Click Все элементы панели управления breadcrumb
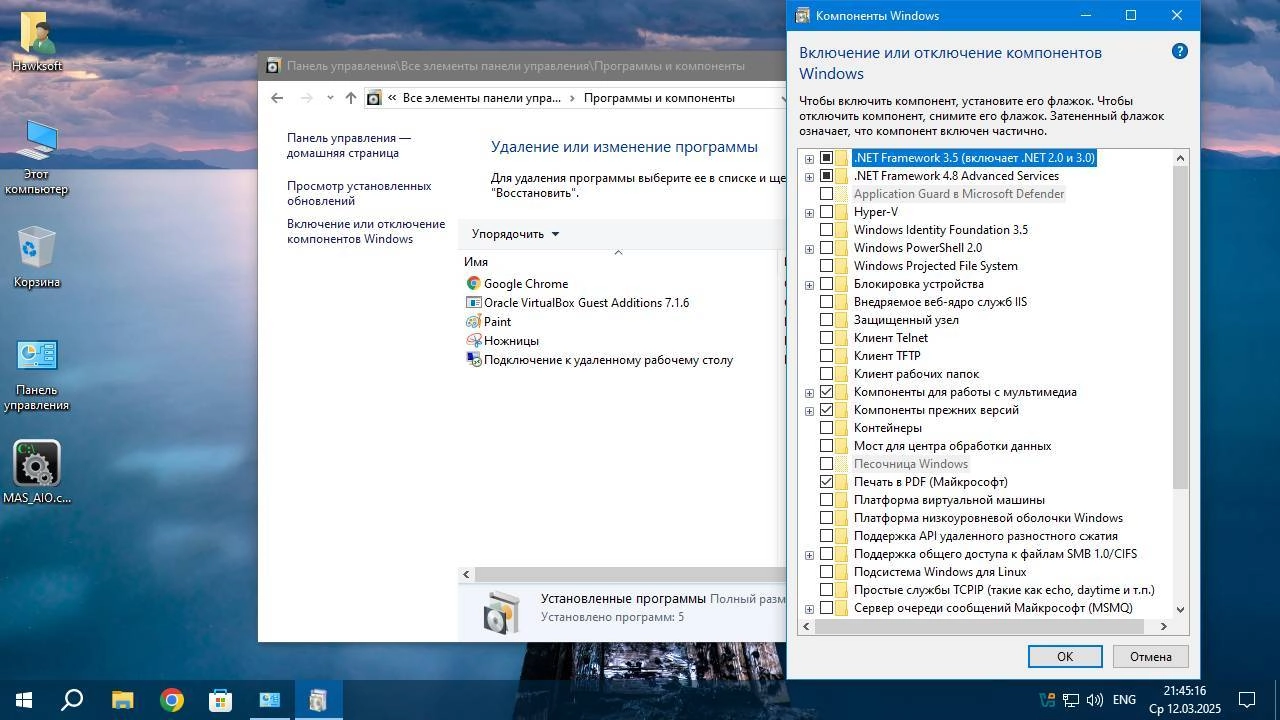 pyautogui.click(x=481, y=98)
